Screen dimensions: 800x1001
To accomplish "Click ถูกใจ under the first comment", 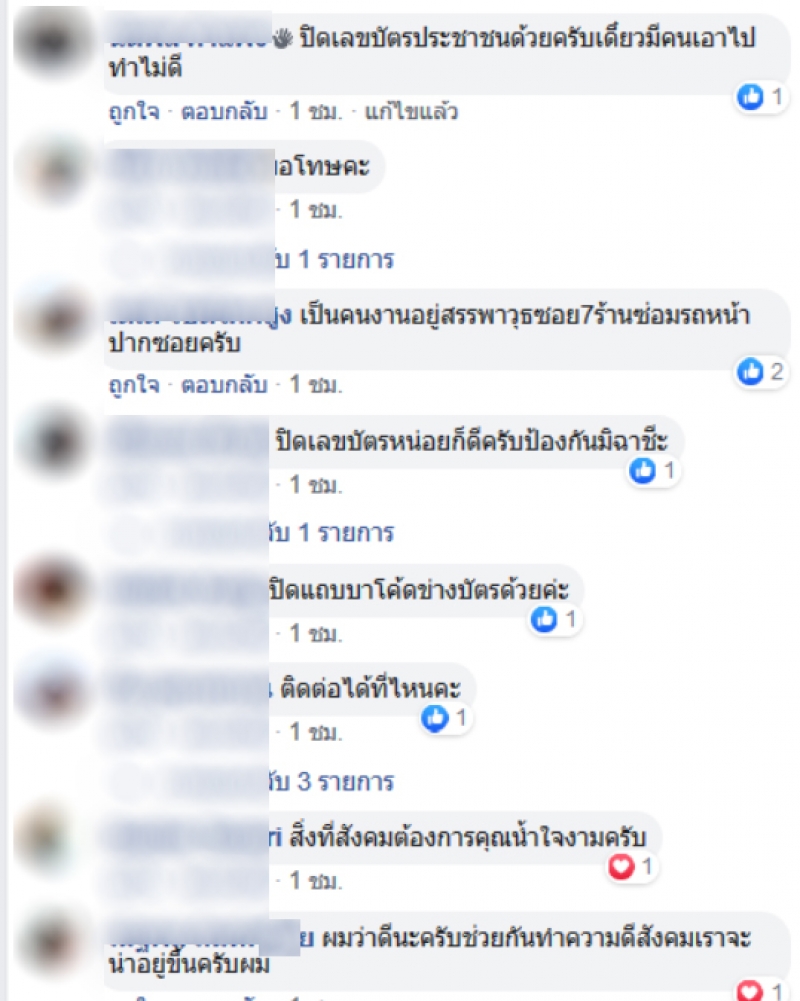I will tap(134, 112).
